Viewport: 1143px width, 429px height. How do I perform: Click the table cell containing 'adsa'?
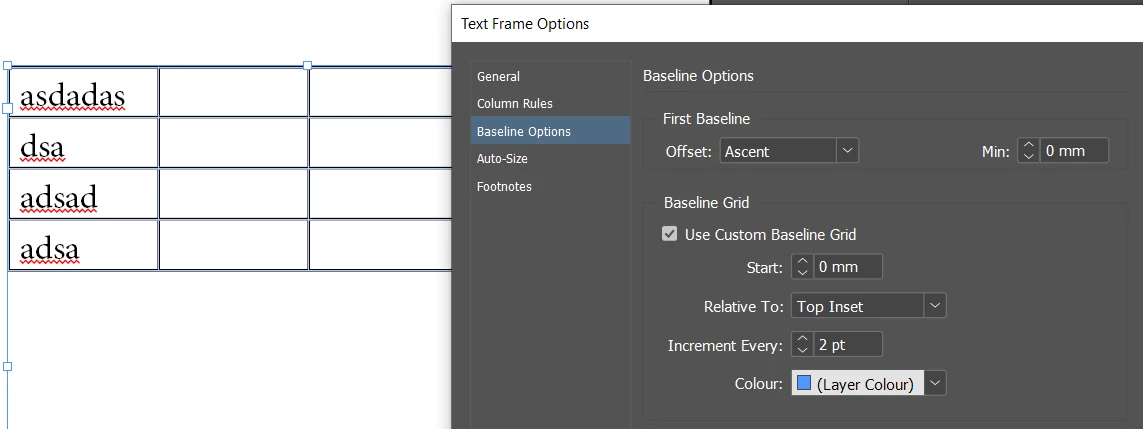pyautogui.click(x=83, y=245)
